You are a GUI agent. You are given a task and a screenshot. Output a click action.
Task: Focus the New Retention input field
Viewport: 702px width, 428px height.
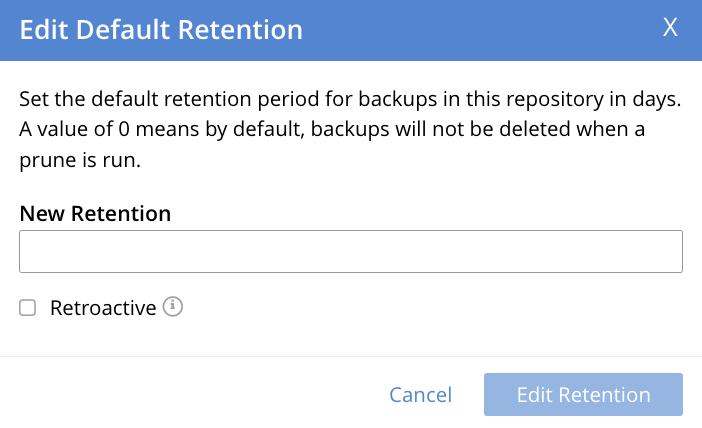(351, 252)
